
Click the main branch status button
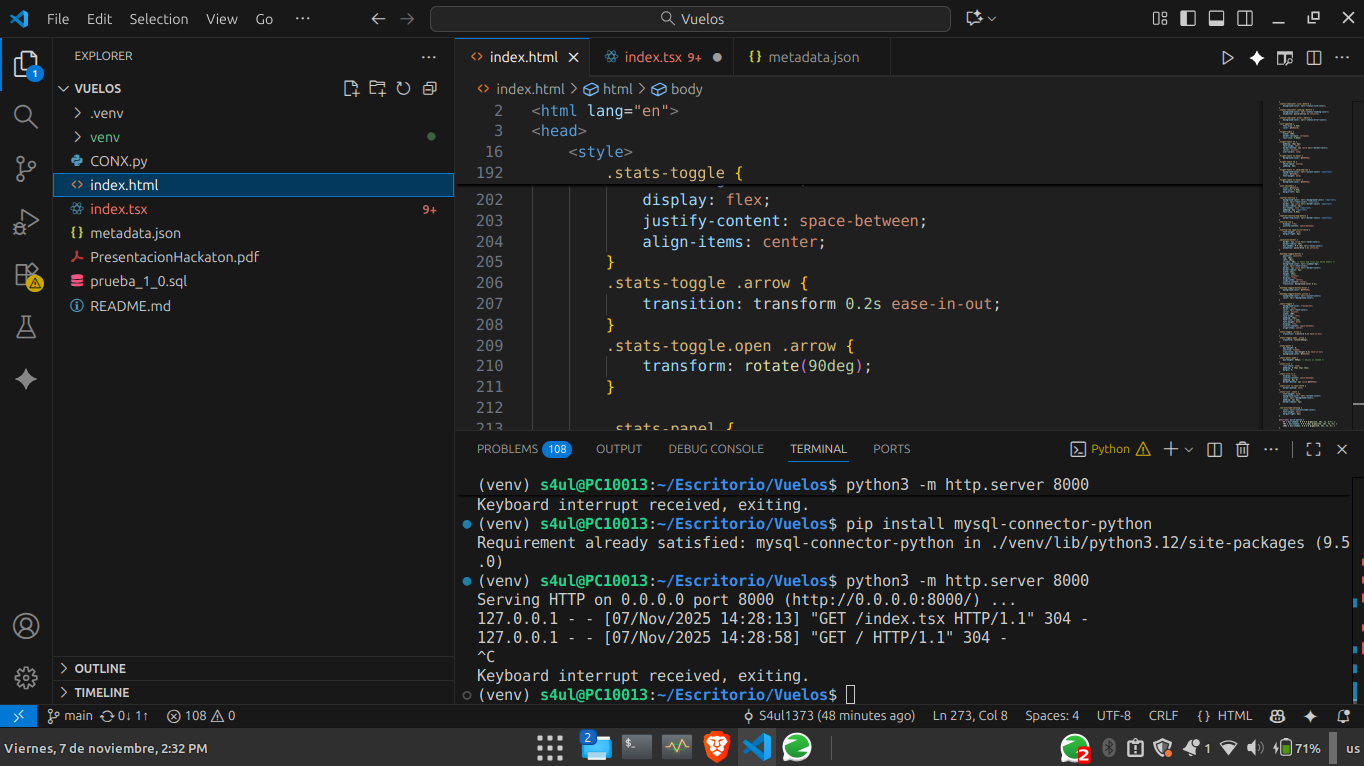[x=70, y=716]
